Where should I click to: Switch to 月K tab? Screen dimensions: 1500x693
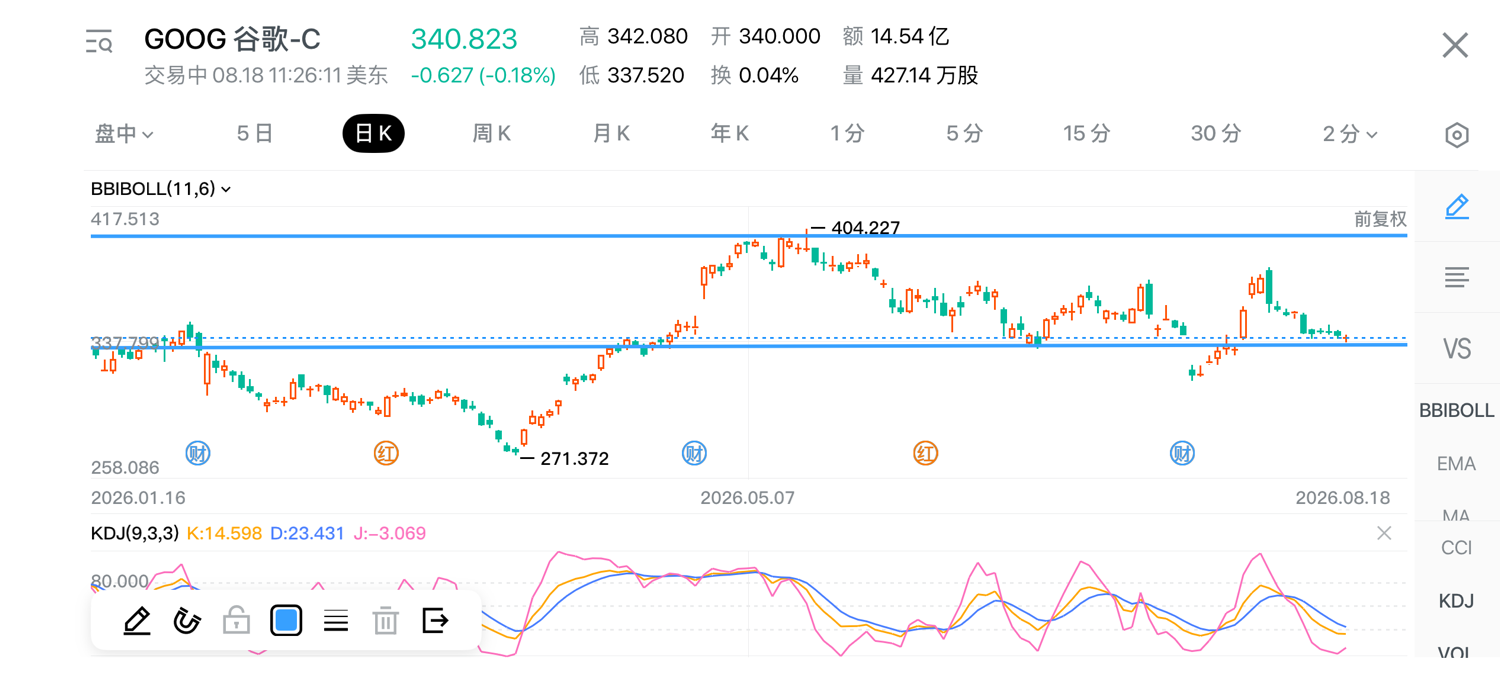point(610,134)
